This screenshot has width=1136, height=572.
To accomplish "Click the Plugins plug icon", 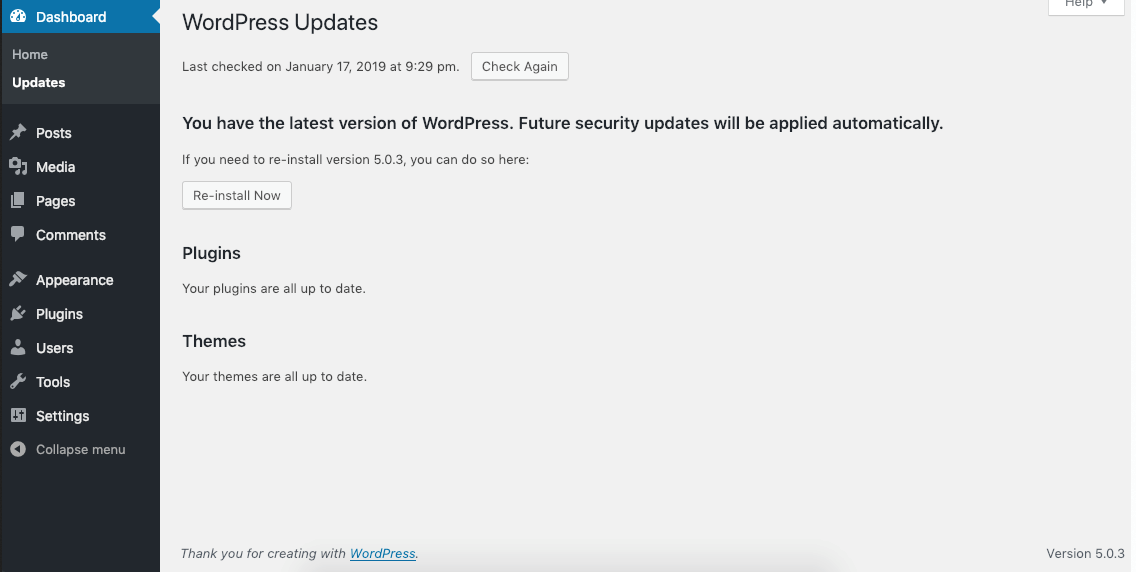I will (x=18, y=314).
